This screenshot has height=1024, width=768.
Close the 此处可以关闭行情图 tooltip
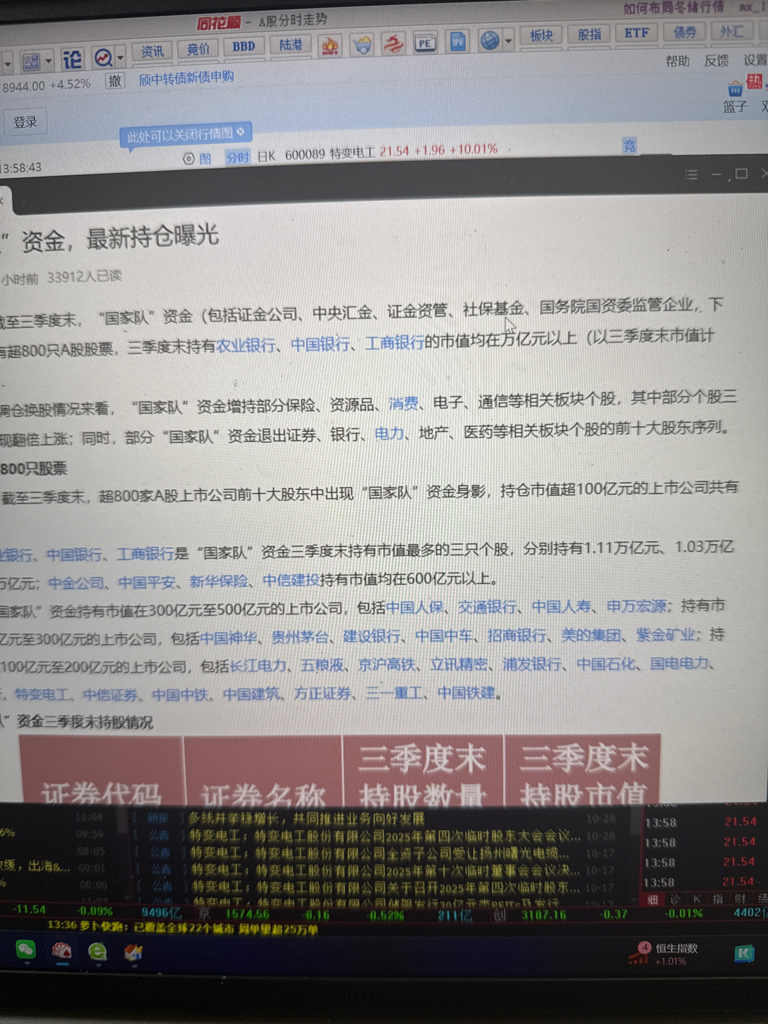pyautogui.click(x=240, y=132)
